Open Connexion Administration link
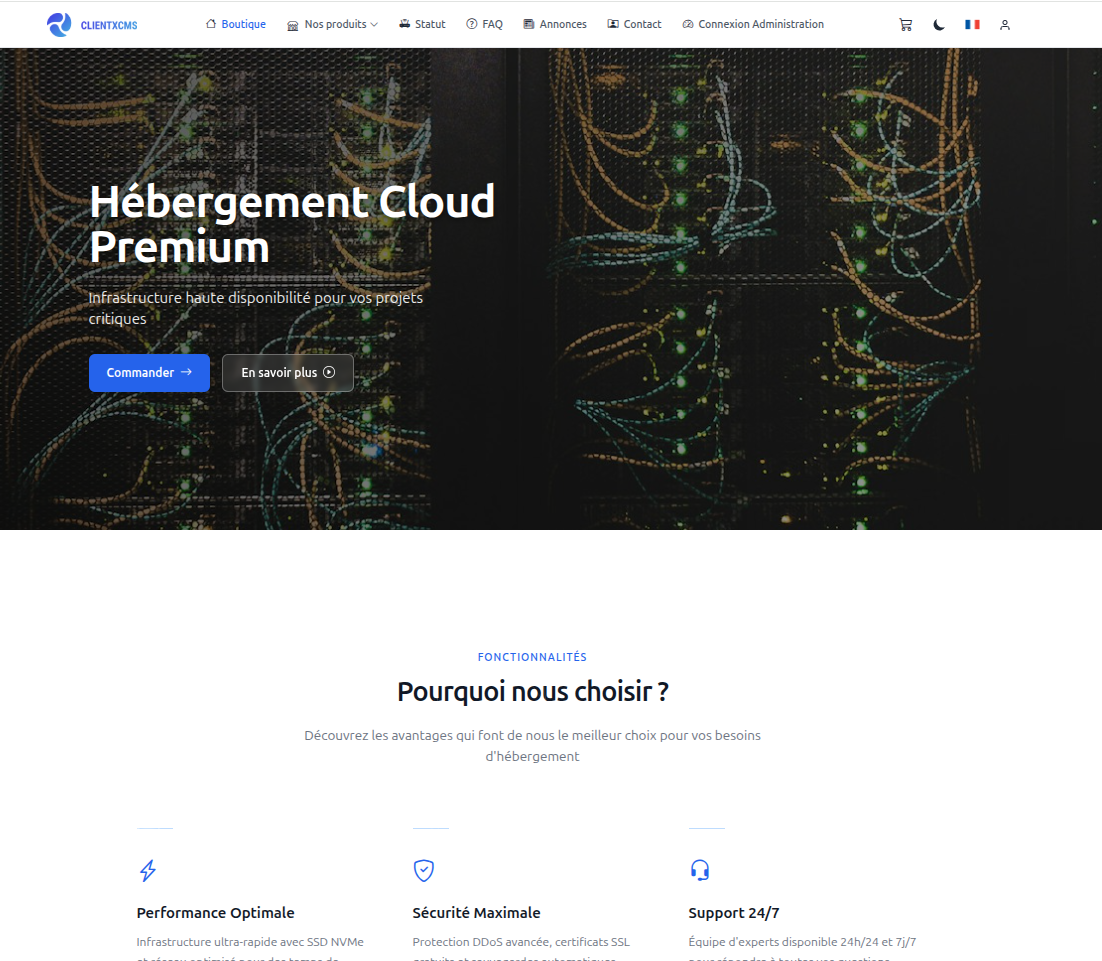 753,24
